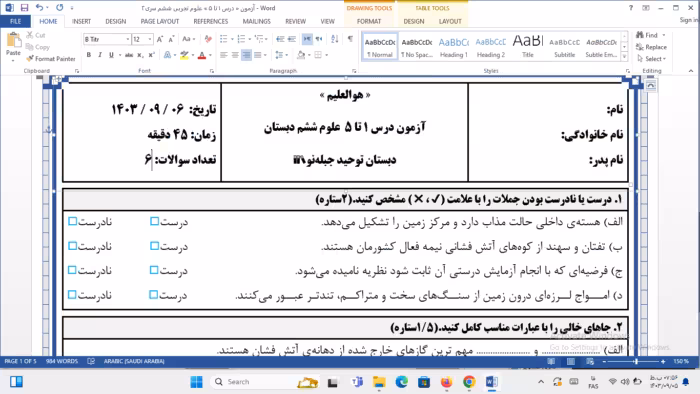Apply Heading 1 style
This screenshot has height=394, width=700.
(454, 47)
